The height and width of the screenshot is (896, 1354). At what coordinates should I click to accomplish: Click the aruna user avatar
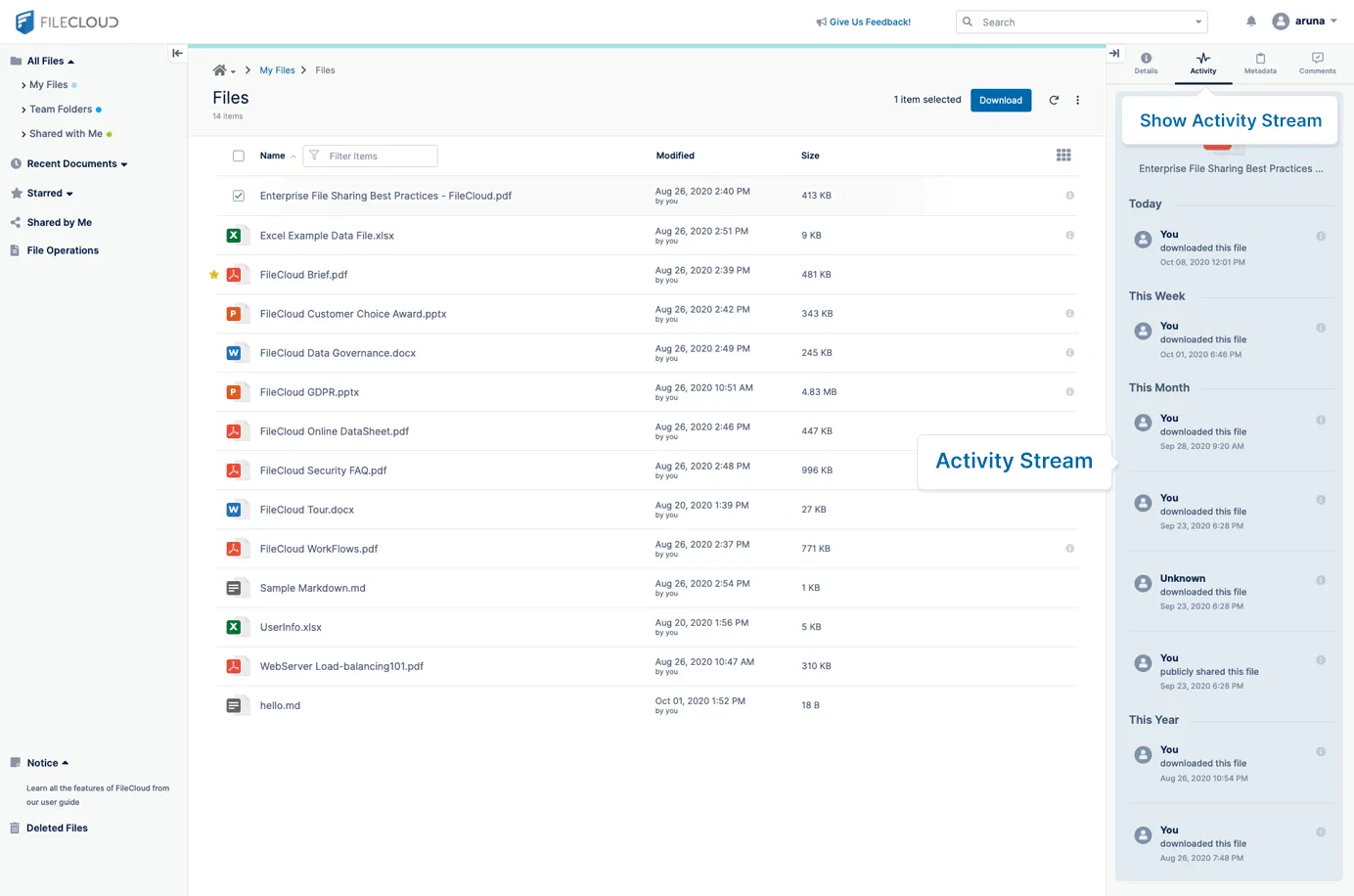(x=1281, y=22)
